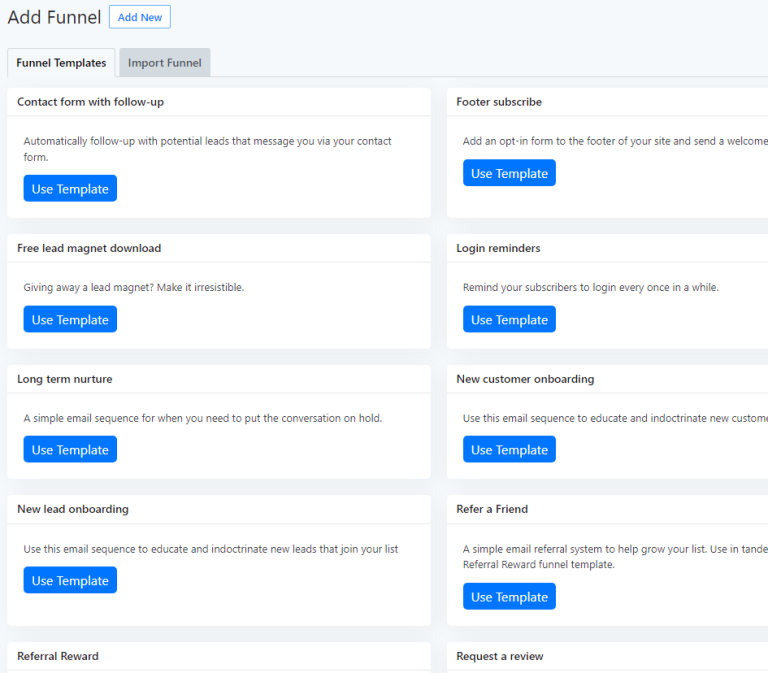Use the Long term nurture template
The image size is (768, 673).
point(70,450)
